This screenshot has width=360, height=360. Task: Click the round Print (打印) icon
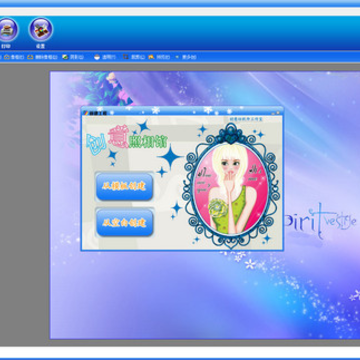pyautogui.click(x=7, y=29)
